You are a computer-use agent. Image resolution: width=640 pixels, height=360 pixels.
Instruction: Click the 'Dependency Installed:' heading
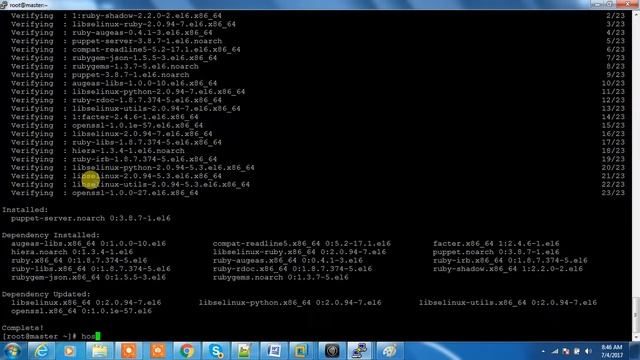pyautogui.click(x=51, y=235)
